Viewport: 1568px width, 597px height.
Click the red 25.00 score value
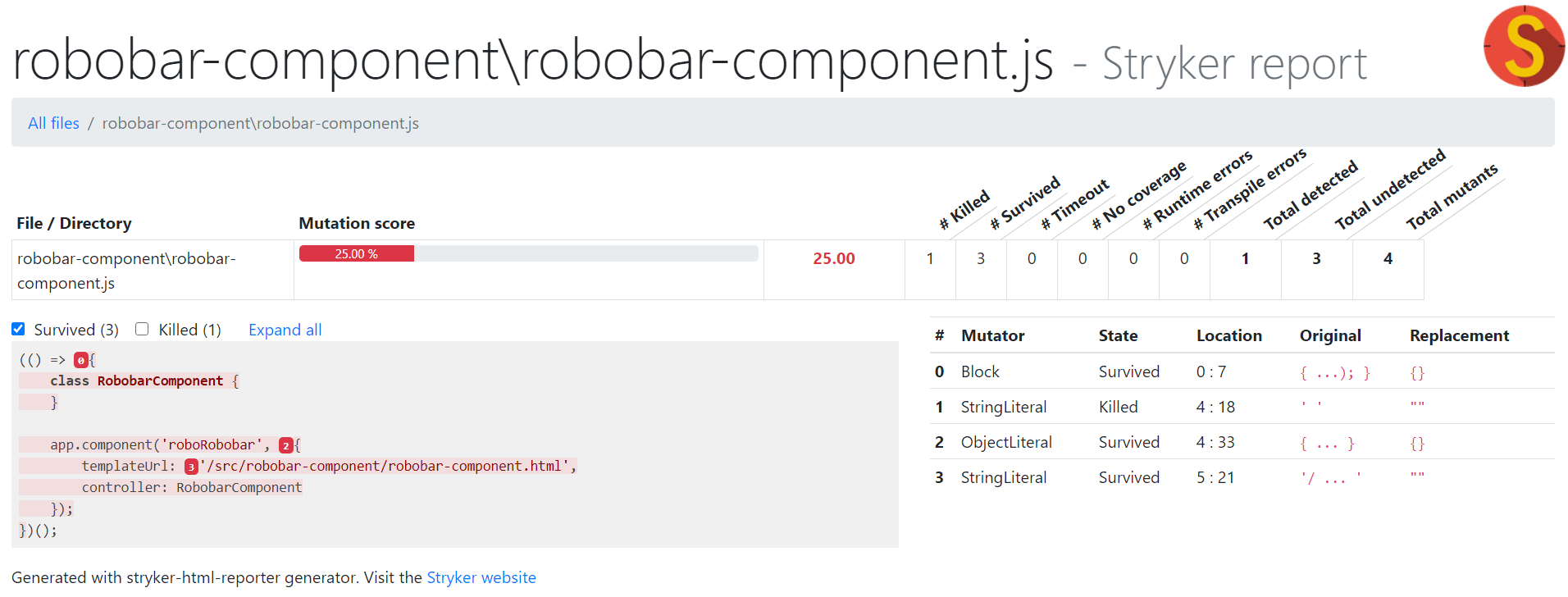pyautogui.click(x=834, y=258)
